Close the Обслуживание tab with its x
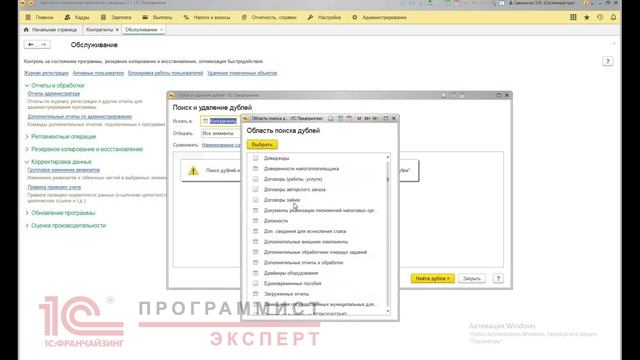Screen dimensions: 640x360 (x=161, y=30)
